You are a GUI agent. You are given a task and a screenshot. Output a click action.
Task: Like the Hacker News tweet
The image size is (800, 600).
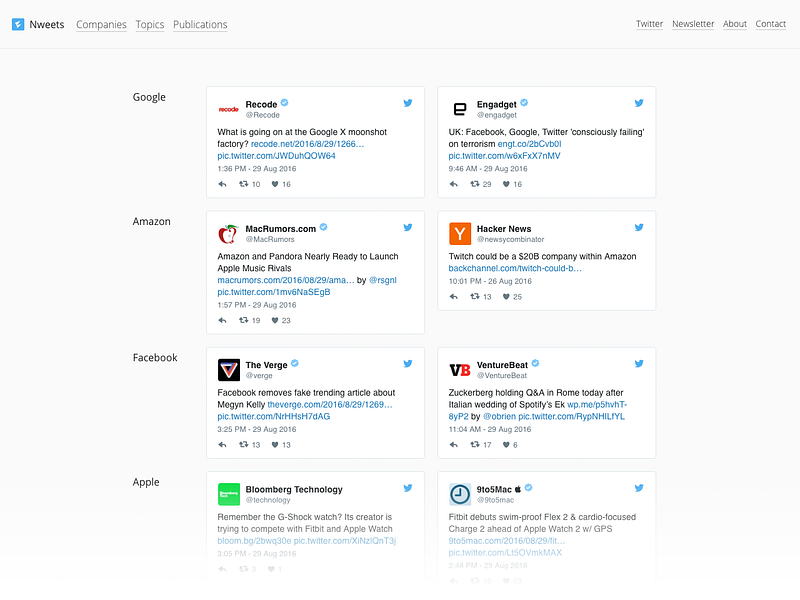506,296
